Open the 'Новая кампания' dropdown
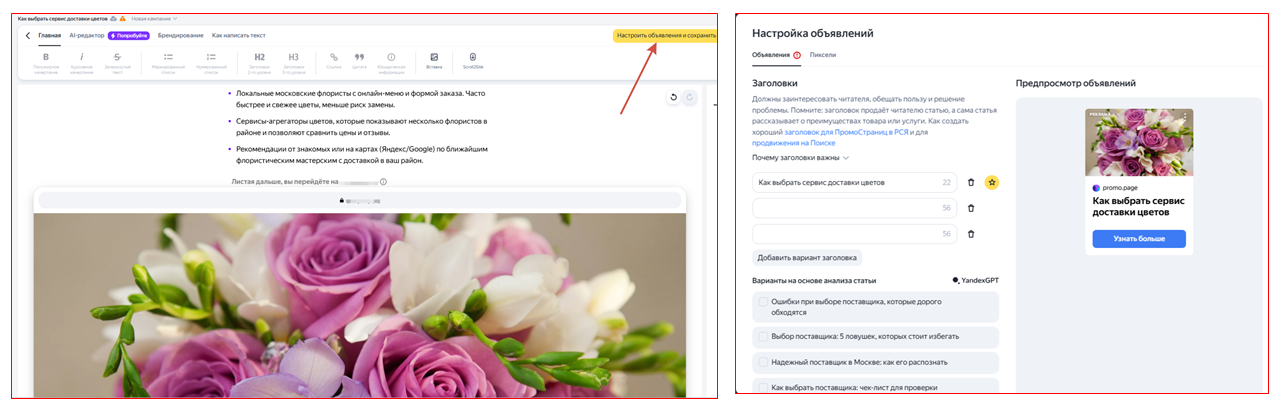 (x=154, y=18)
